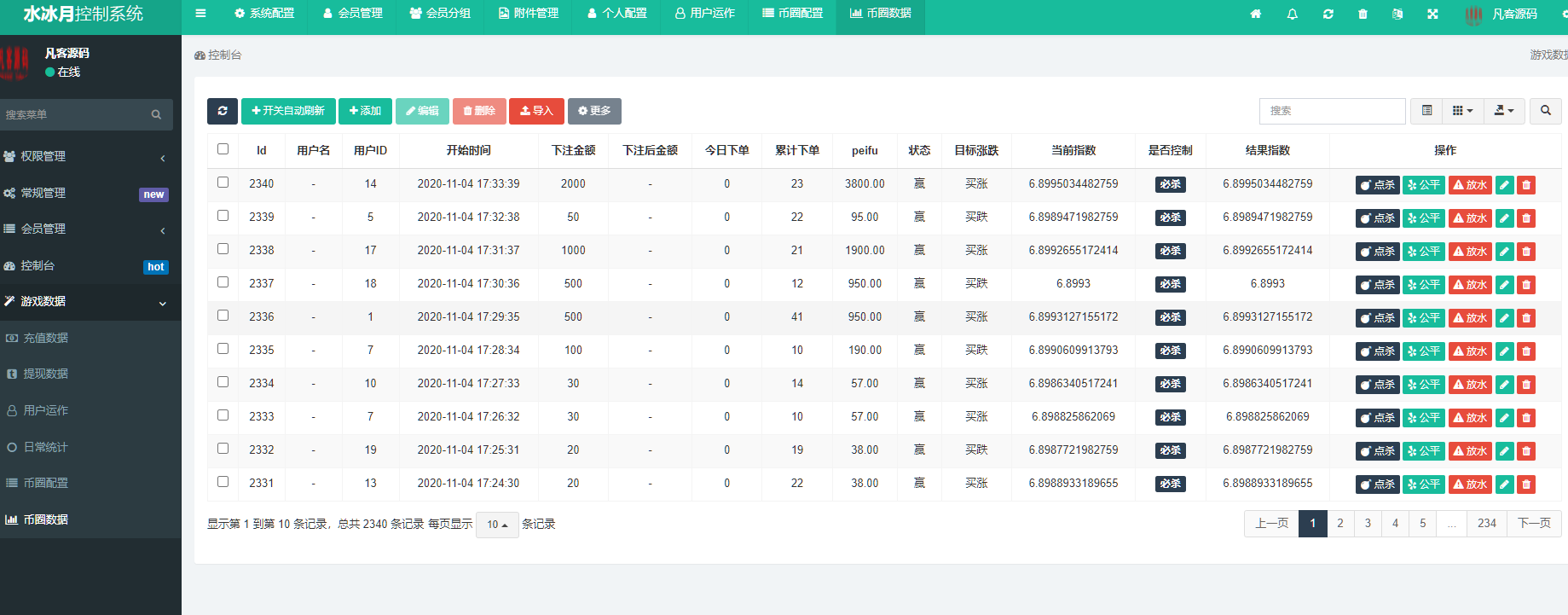Image resolution: width=1568 pixels, height=615 pixels.
Task: Check the select-all checkbox in the table header
Action: pos(223,149)
